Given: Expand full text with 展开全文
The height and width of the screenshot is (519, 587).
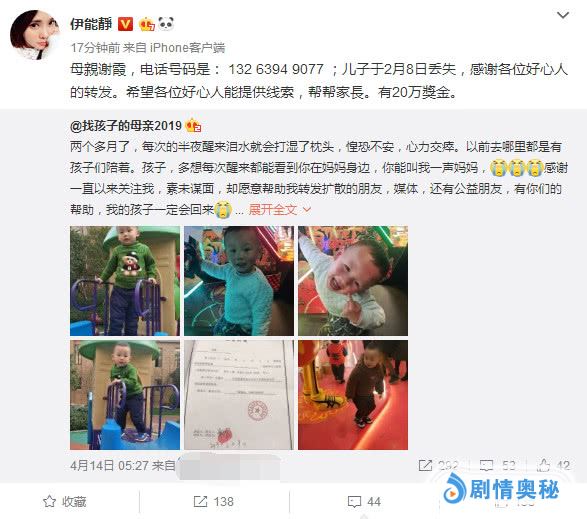Looking at the screenshot, I should (x=280, y=210).
